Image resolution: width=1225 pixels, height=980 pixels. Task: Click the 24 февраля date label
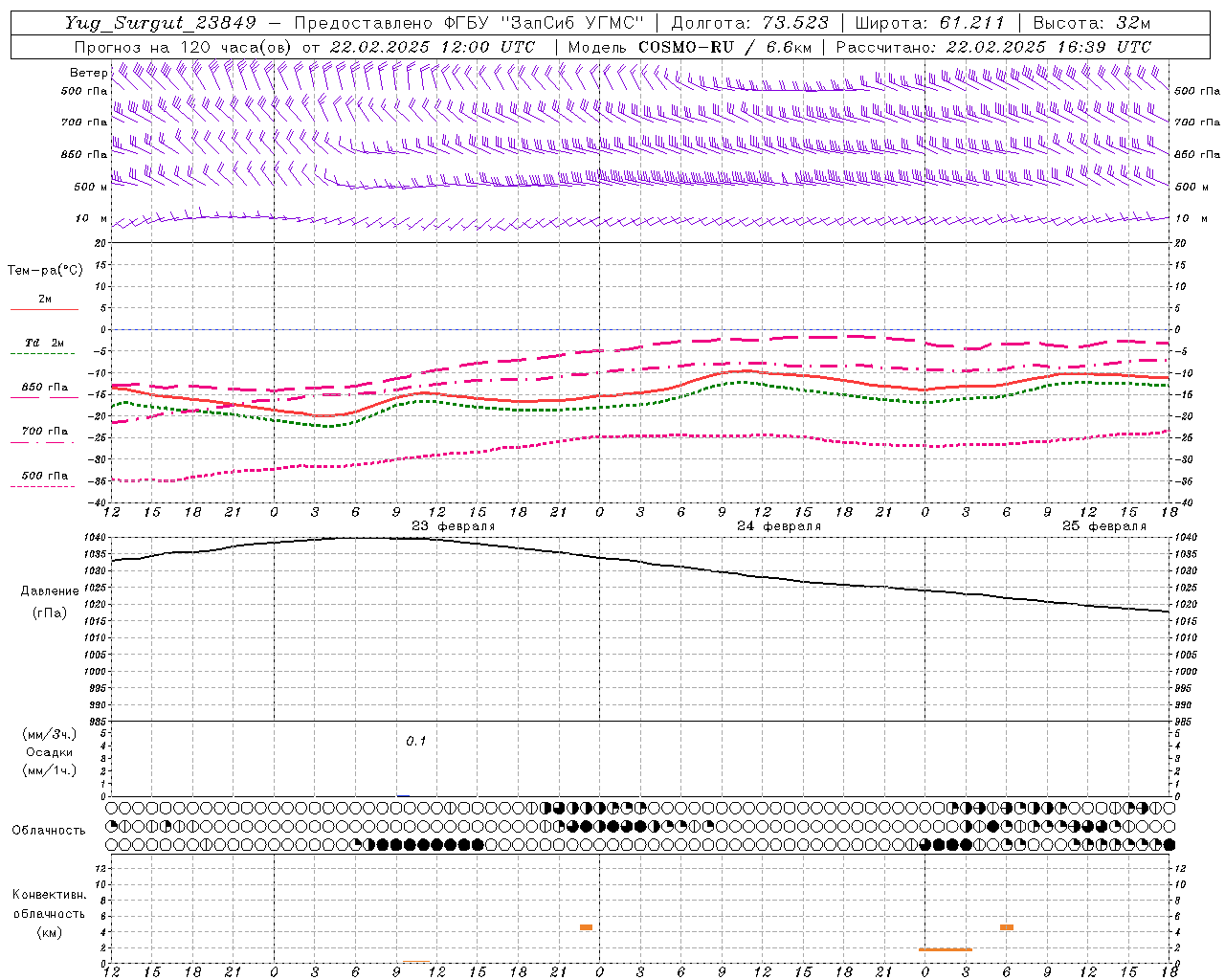(779, 526)
